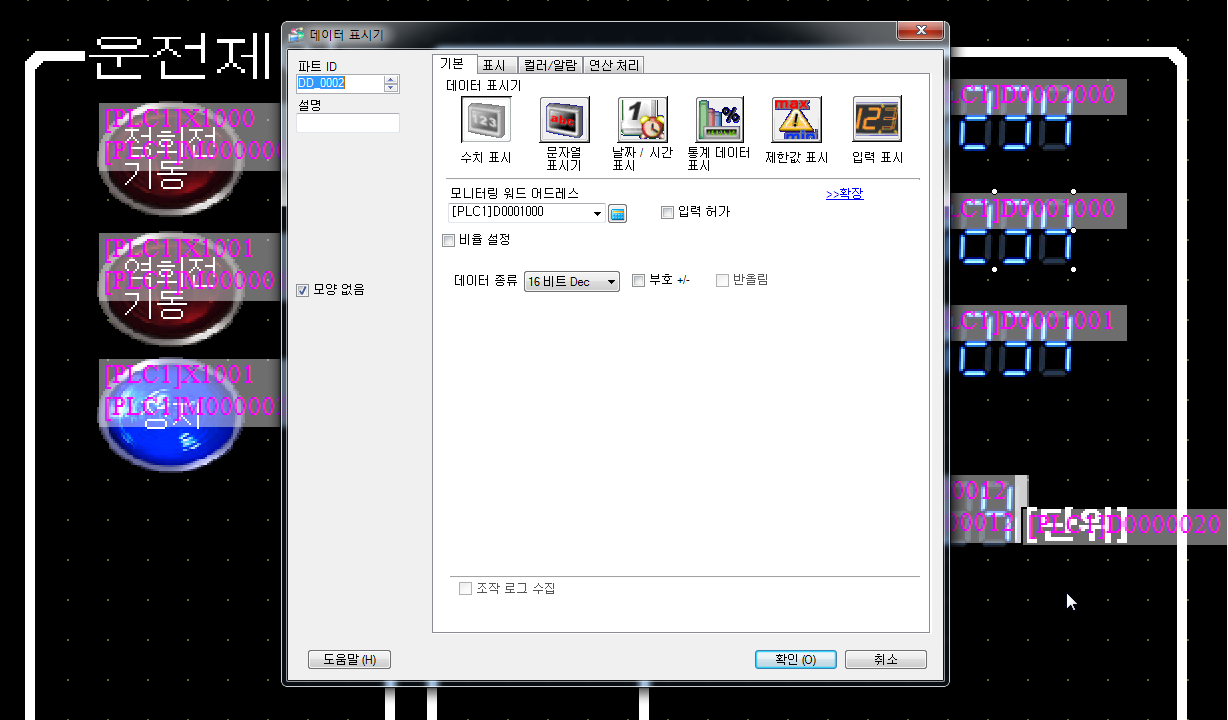Image resolution: width=1228 pixels, height=720 pixels.
Task: Select the 입력 표시 icon
Action: click(x=877, y=120)
